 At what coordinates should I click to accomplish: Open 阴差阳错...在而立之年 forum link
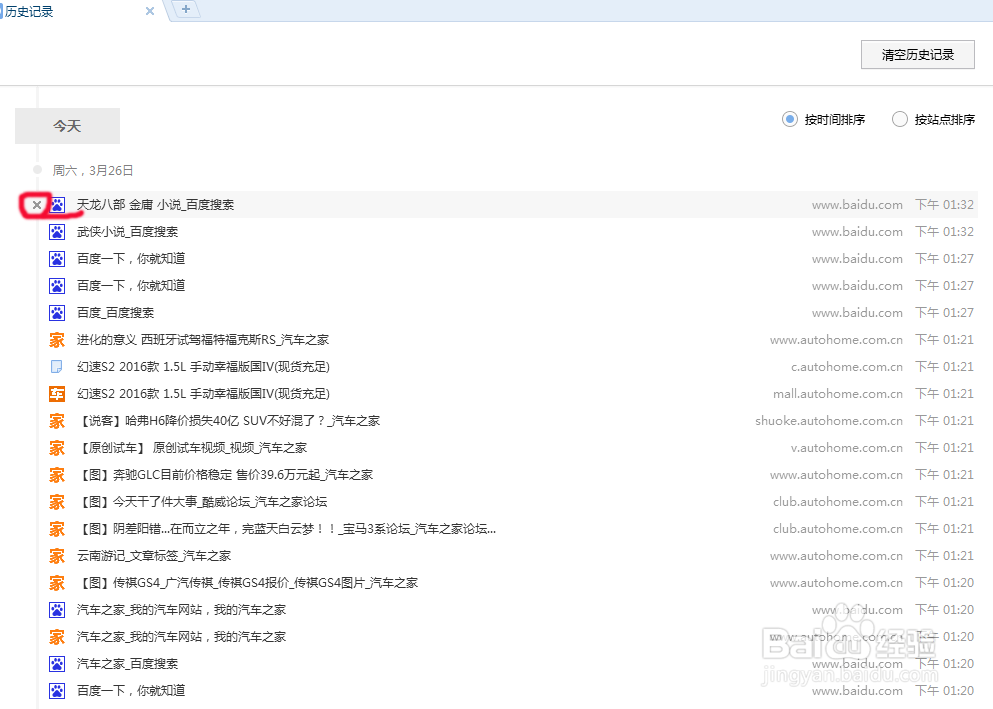coord(286,529)
